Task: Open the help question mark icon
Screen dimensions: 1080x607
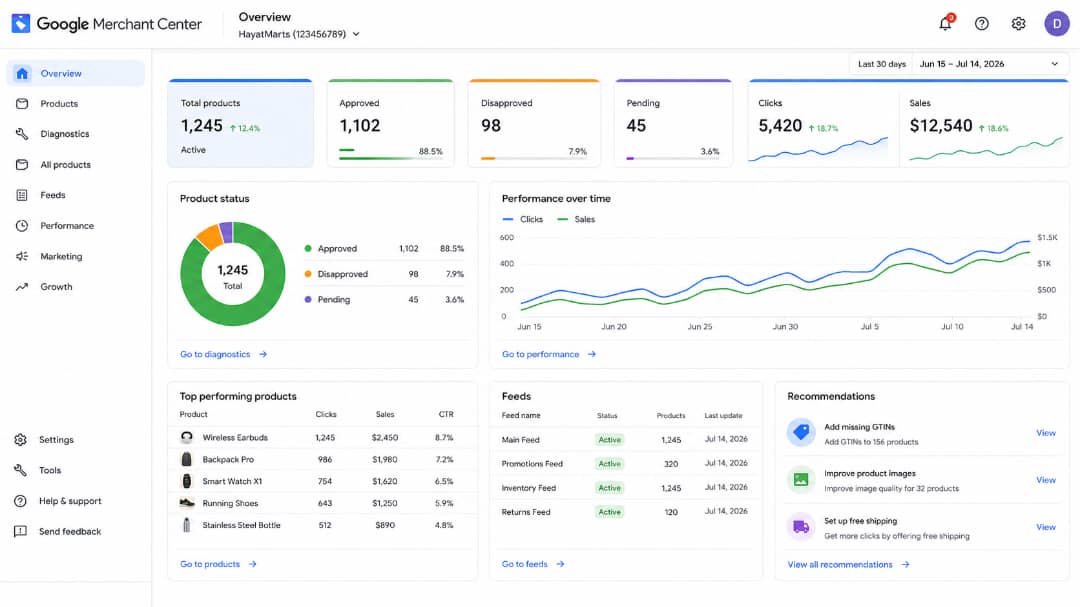Action: click(x=982, y=23)
